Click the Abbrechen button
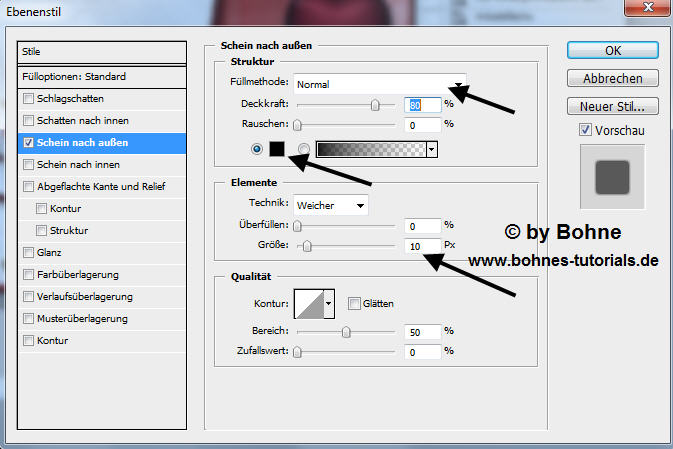 tap(611, 78)
